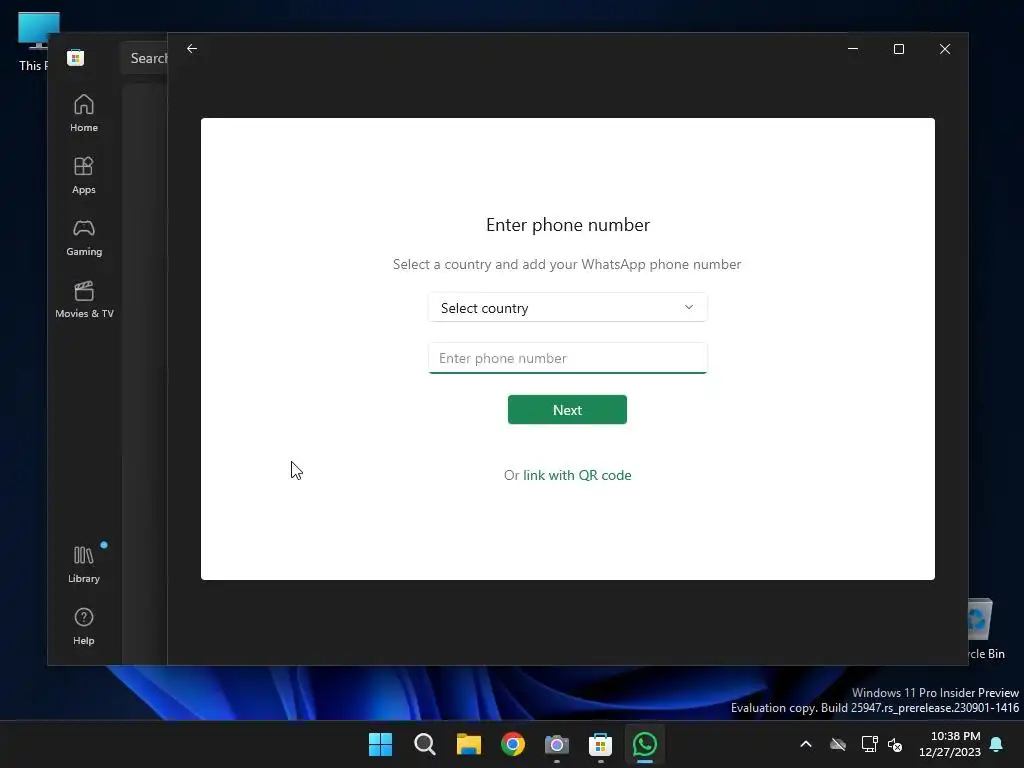Viewport: 1024px width, 768px height.
Task: Switch to Microsoft Store taskbar icon
Action: [x=600, y=744]
